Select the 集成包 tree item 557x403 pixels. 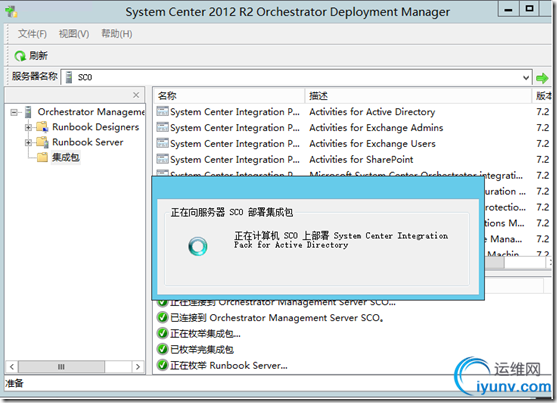click(66, 157)
